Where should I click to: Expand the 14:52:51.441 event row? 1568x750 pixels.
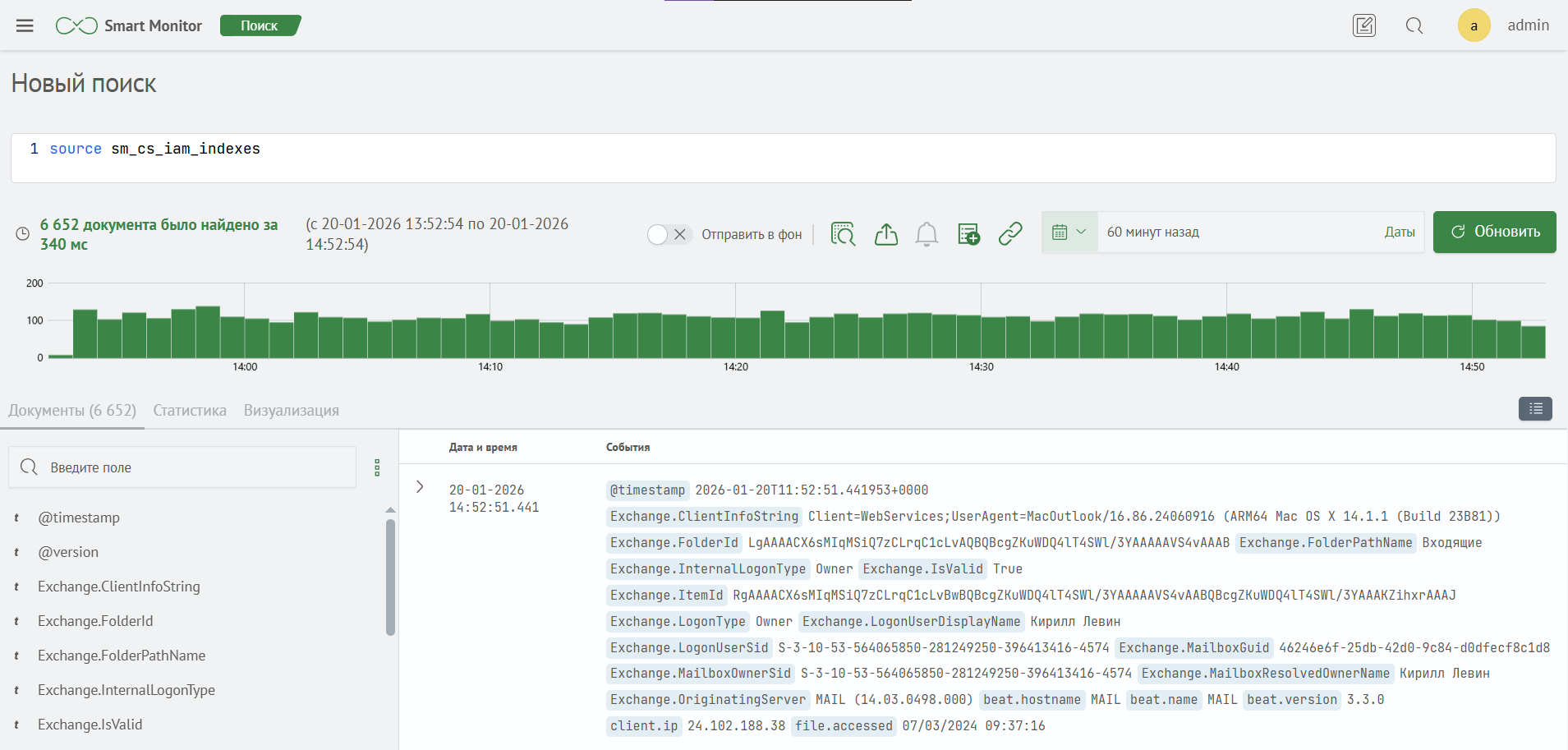[x=420, y=486]
